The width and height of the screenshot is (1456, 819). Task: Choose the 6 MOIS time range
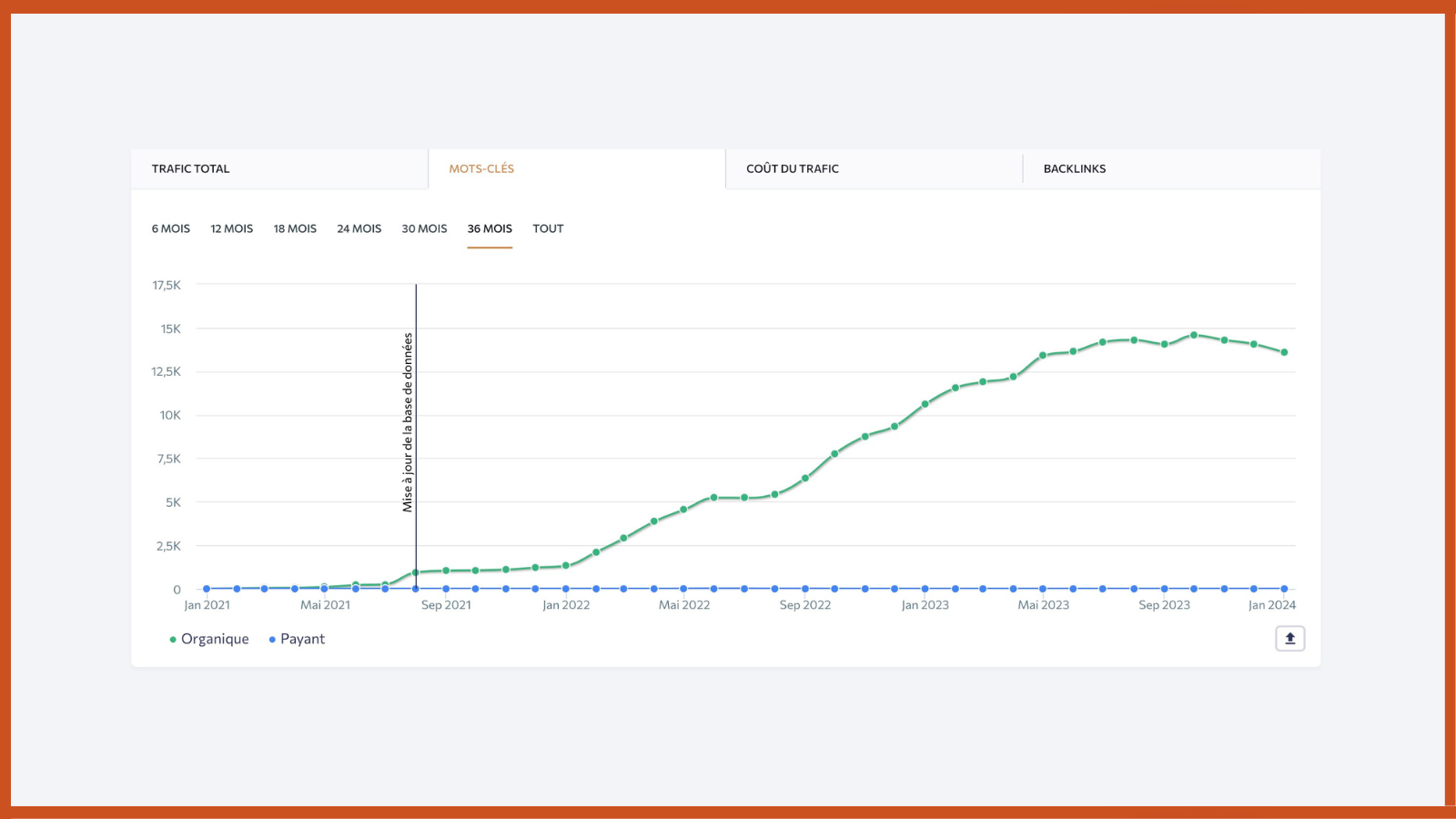(x=171, y=228)
